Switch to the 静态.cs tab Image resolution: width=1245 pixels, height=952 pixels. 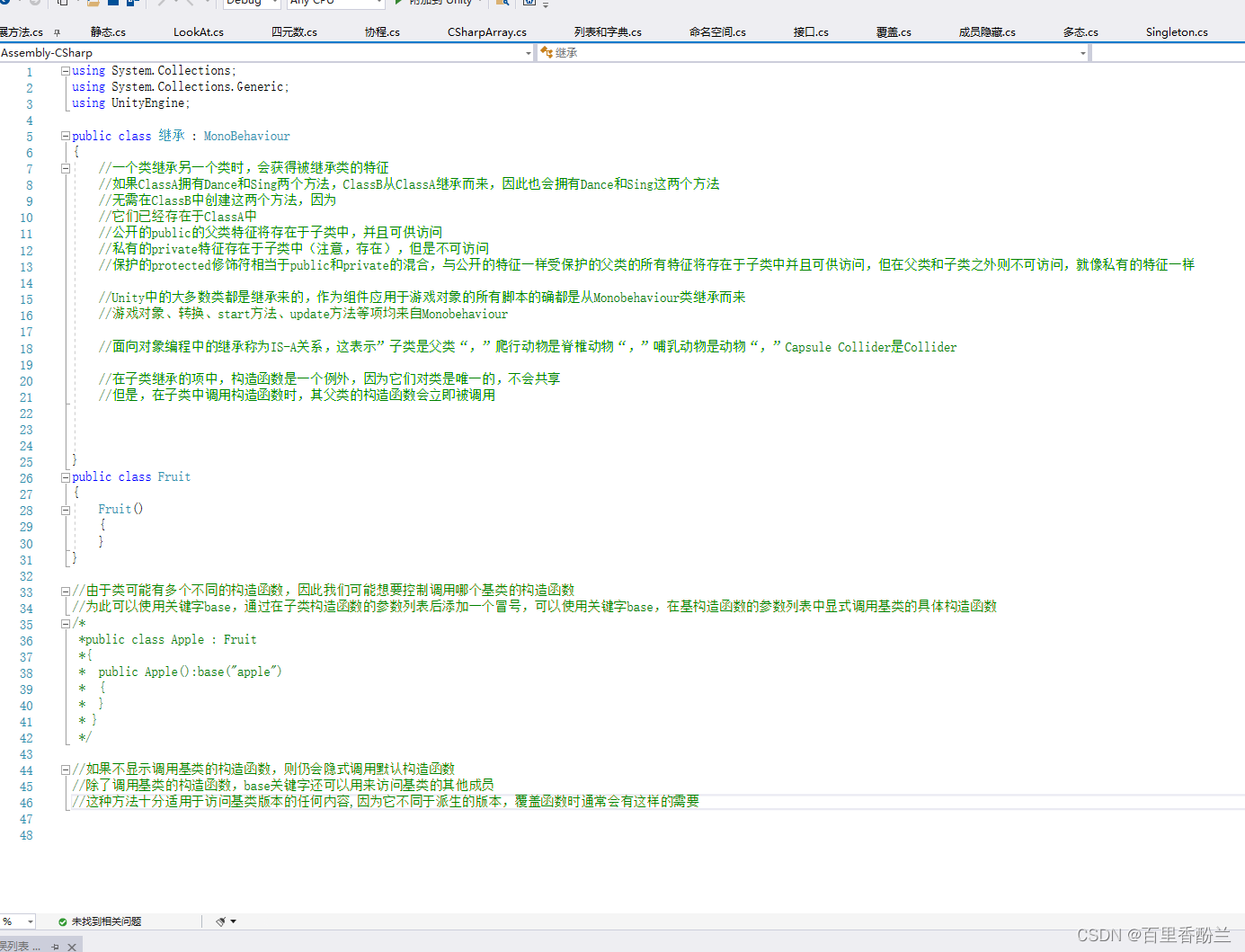click(x=108, y=32)
